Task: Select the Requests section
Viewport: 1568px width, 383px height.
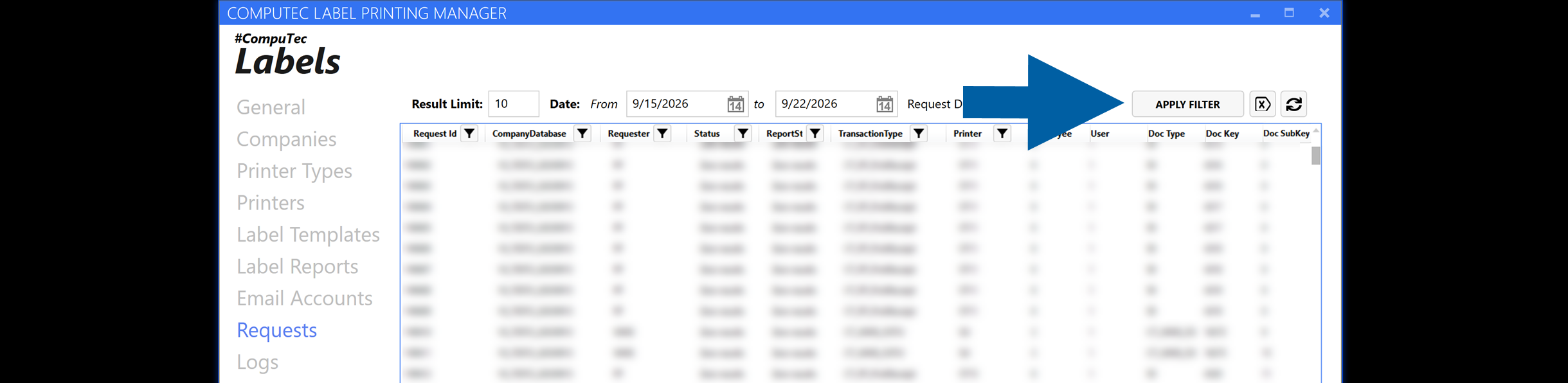Action: tap(276, 330)
